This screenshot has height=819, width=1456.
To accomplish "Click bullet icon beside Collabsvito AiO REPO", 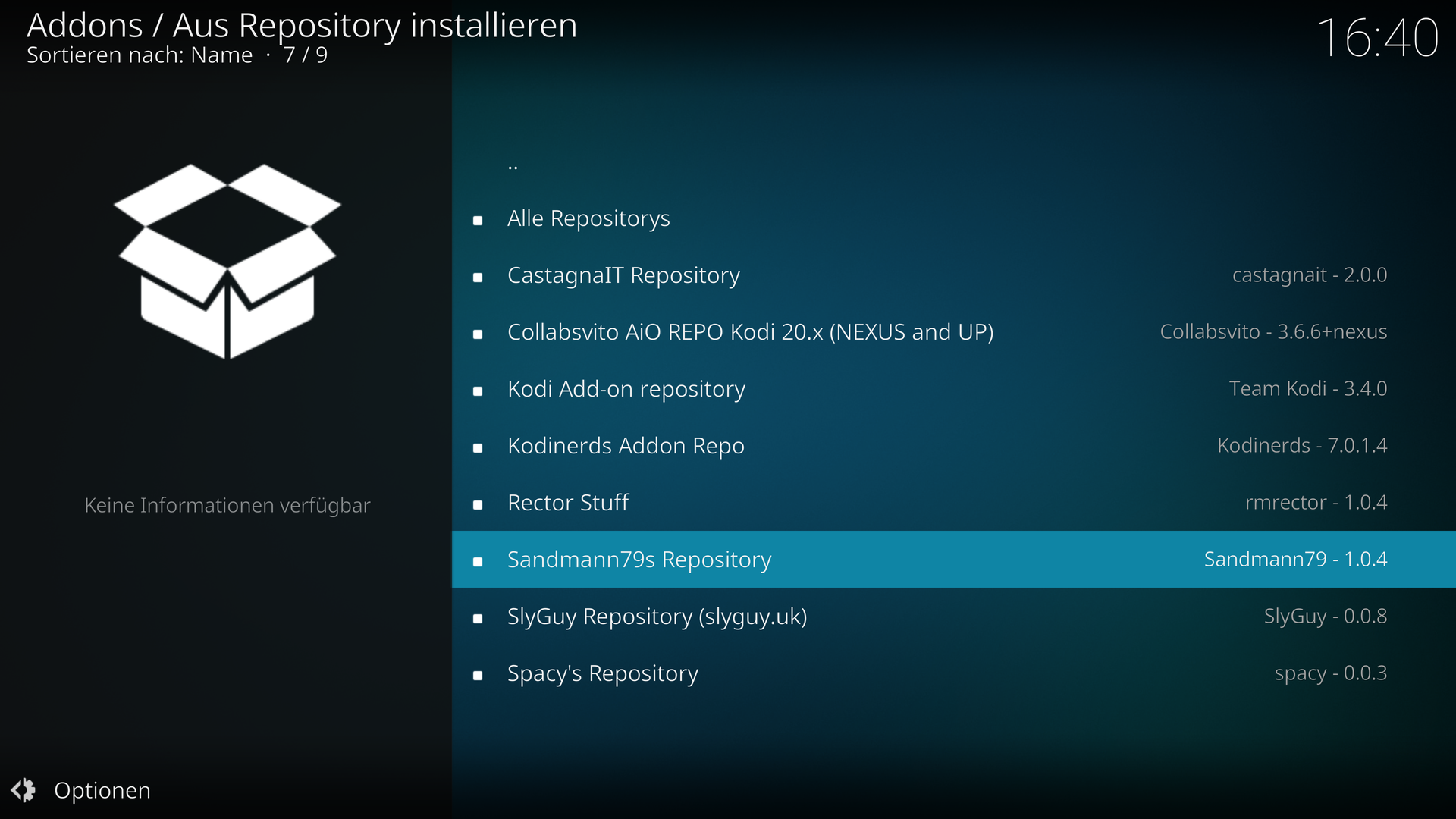I will [478, 334].
